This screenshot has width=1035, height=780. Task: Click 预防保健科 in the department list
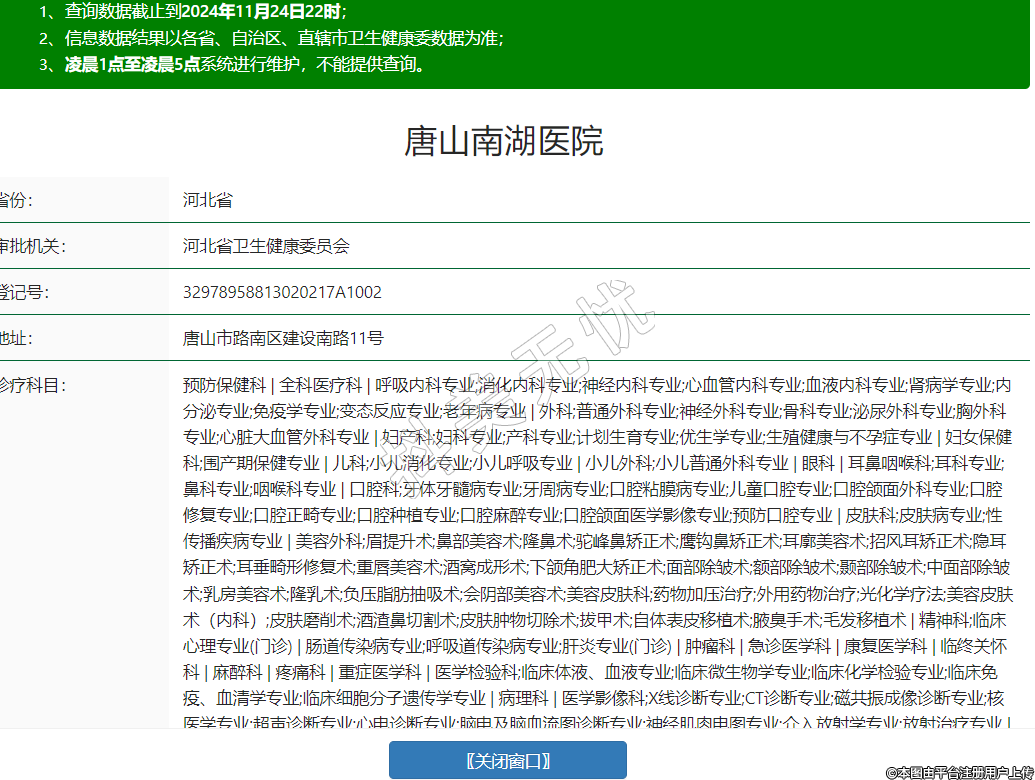coord(224,385)
